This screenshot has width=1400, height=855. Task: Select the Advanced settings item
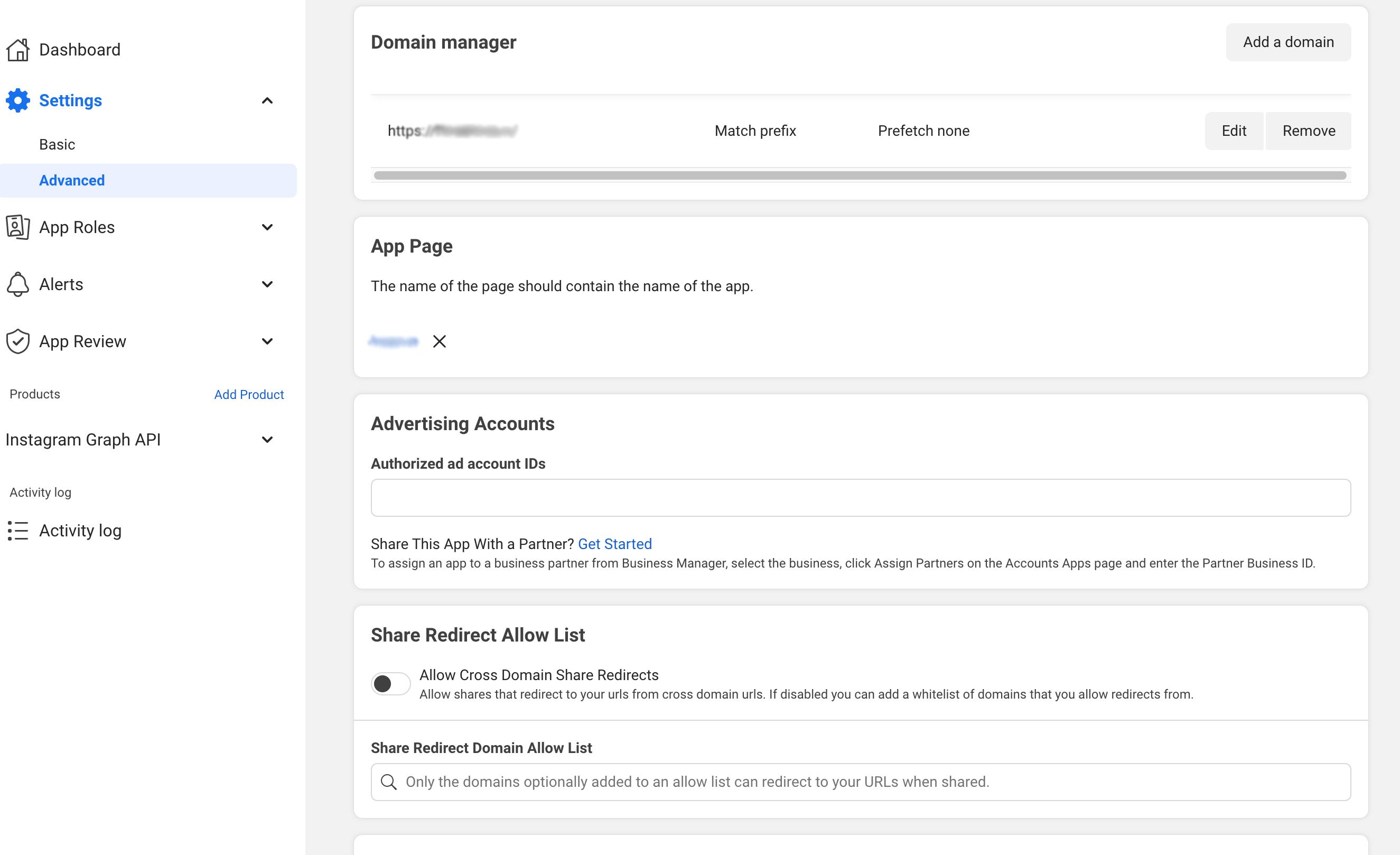pyautogui.click(x=148, y=181)
